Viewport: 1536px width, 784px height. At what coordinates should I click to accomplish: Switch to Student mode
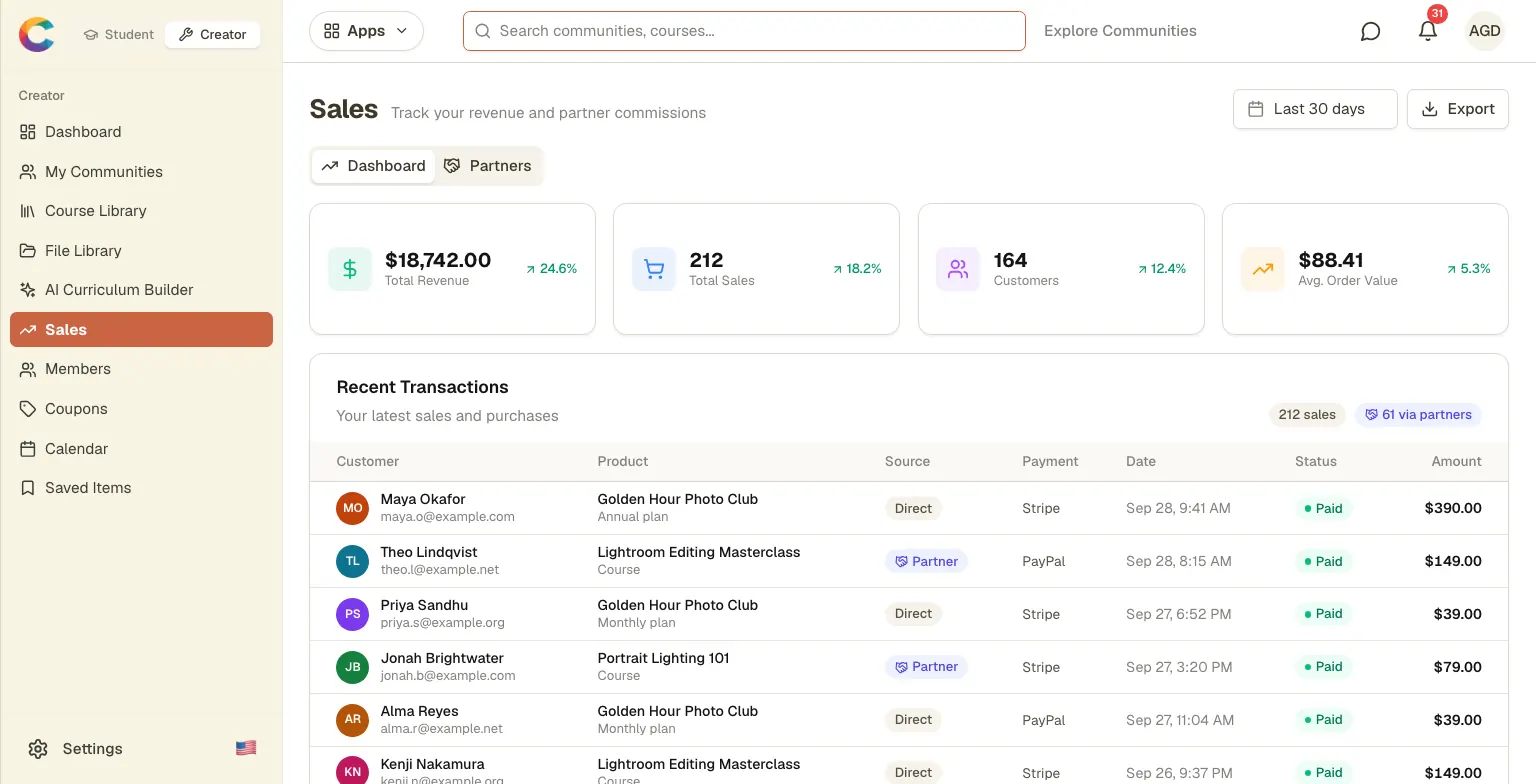pos(119,34)
